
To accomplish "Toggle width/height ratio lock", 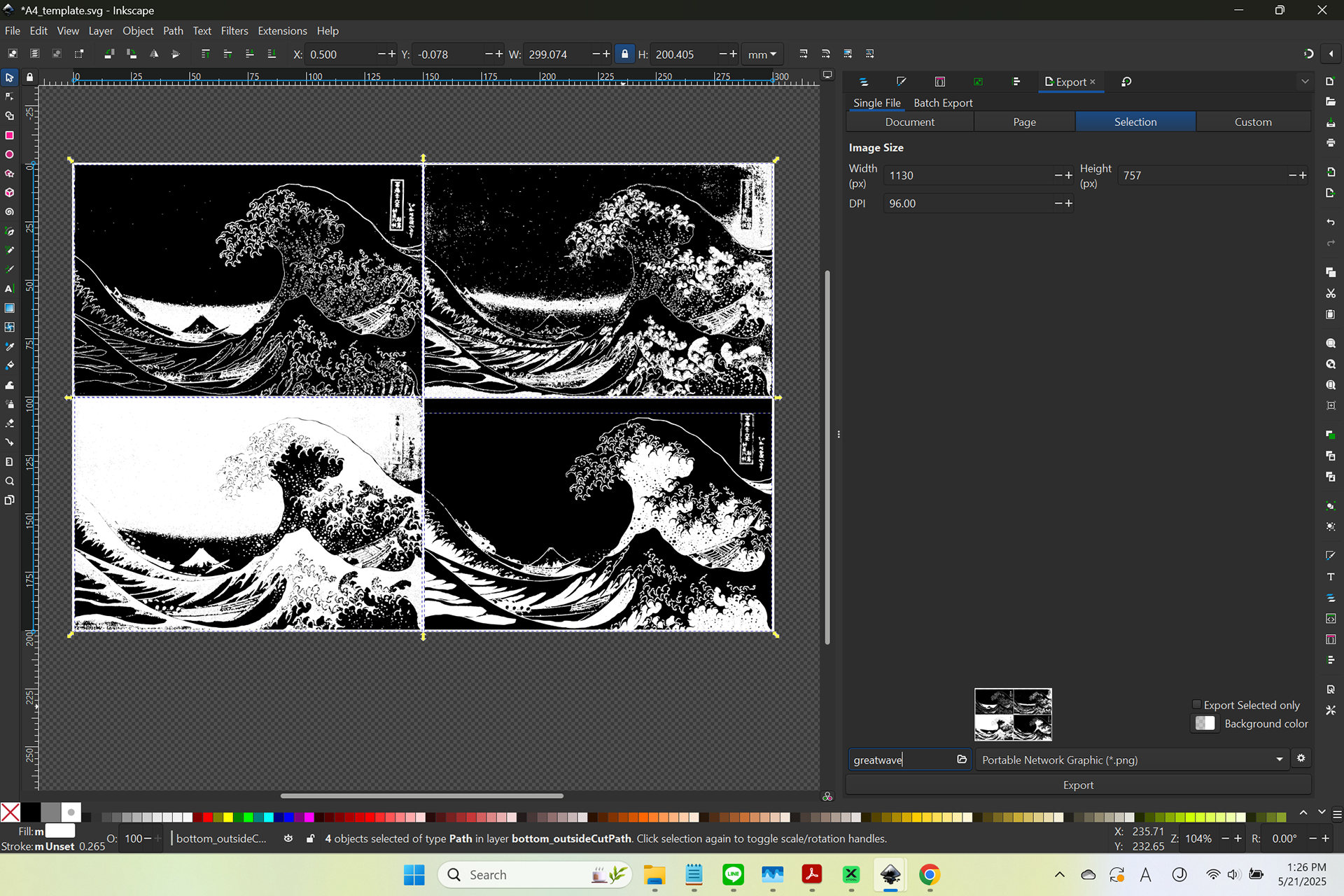I will (x=624, y=54).
